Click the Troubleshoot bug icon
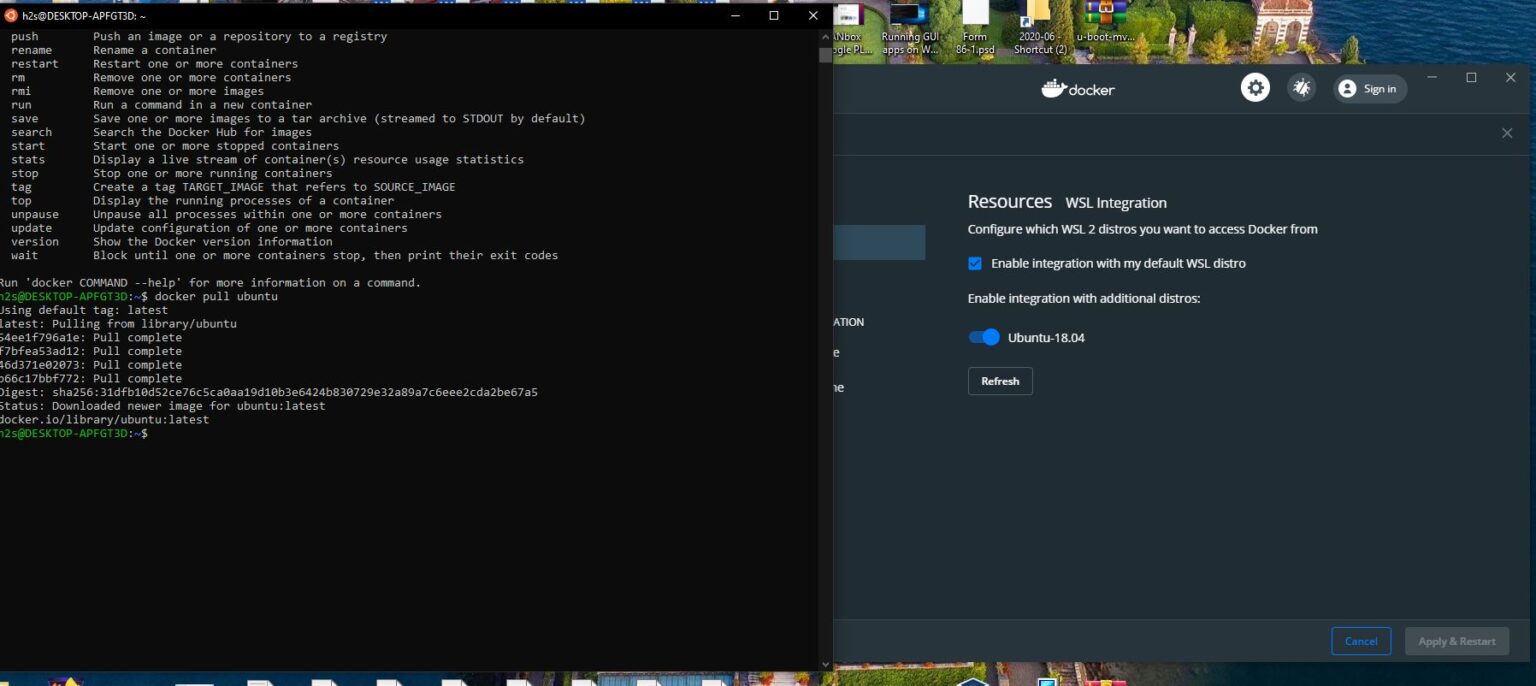 (1301, 87)
